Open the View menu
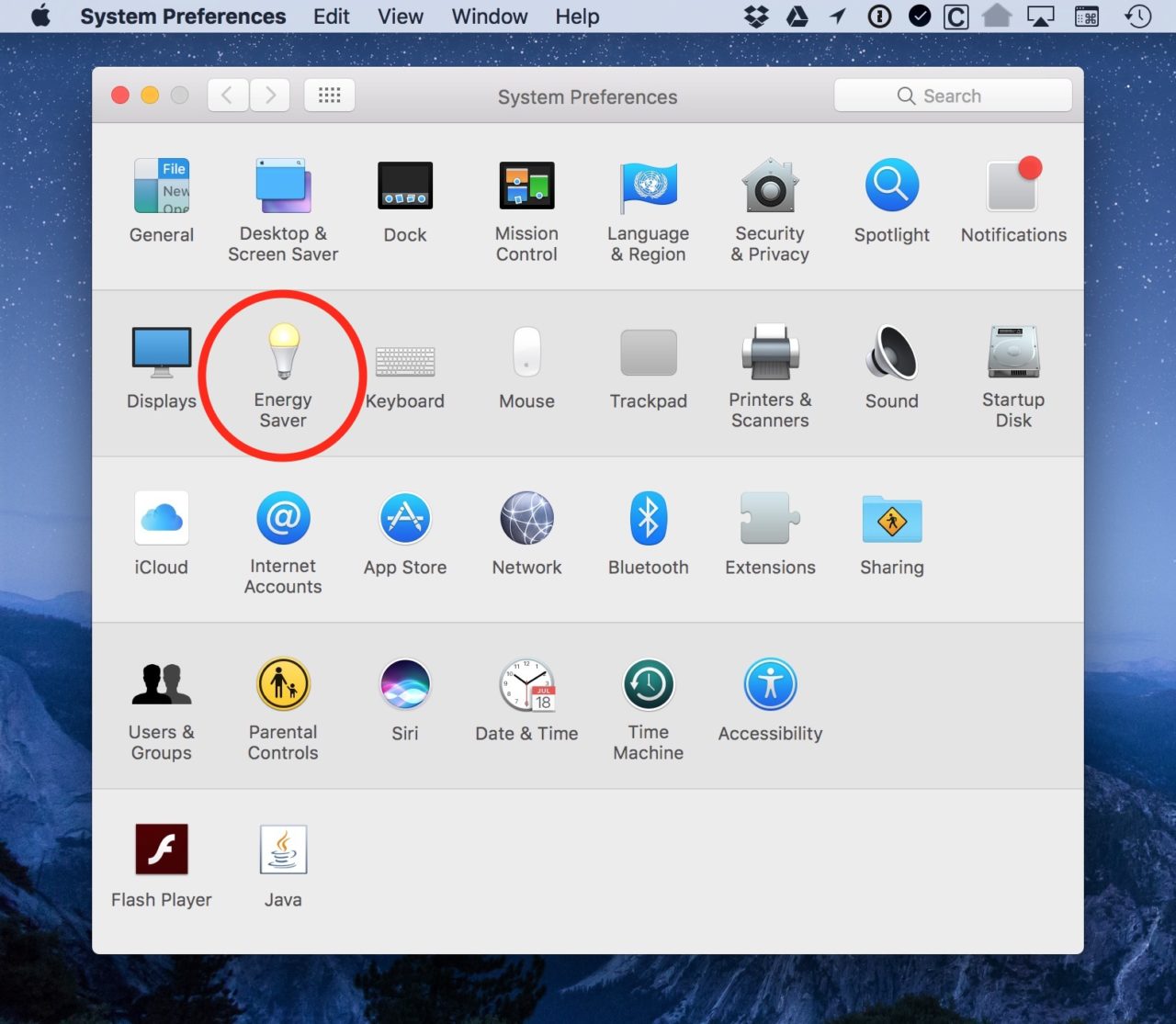Viewport: 1176px width, 1024px height. pos(401,17)
